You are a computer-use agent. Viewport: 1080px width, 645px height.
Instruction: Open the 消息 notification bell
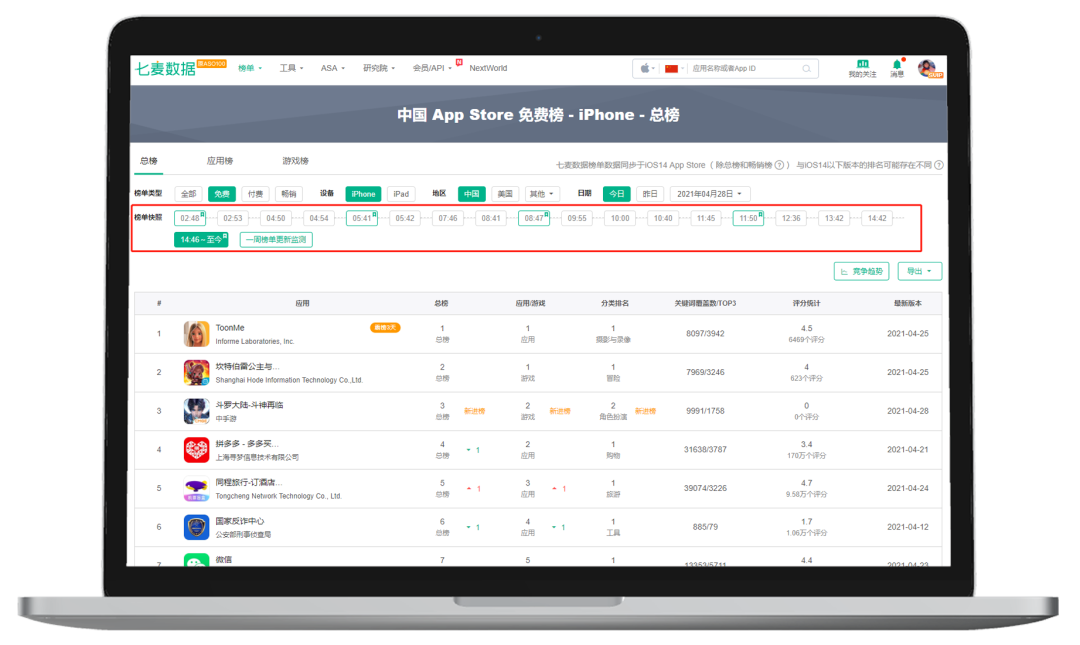(x=897, y=64)
